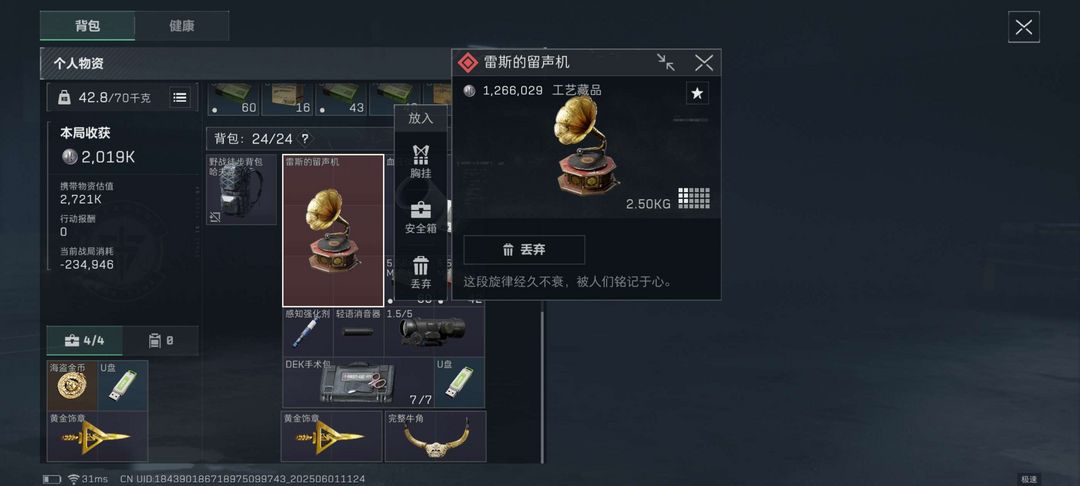Click the 感知强化剂 injector item
Viewport: 1080px width, 486px height.
308,332
